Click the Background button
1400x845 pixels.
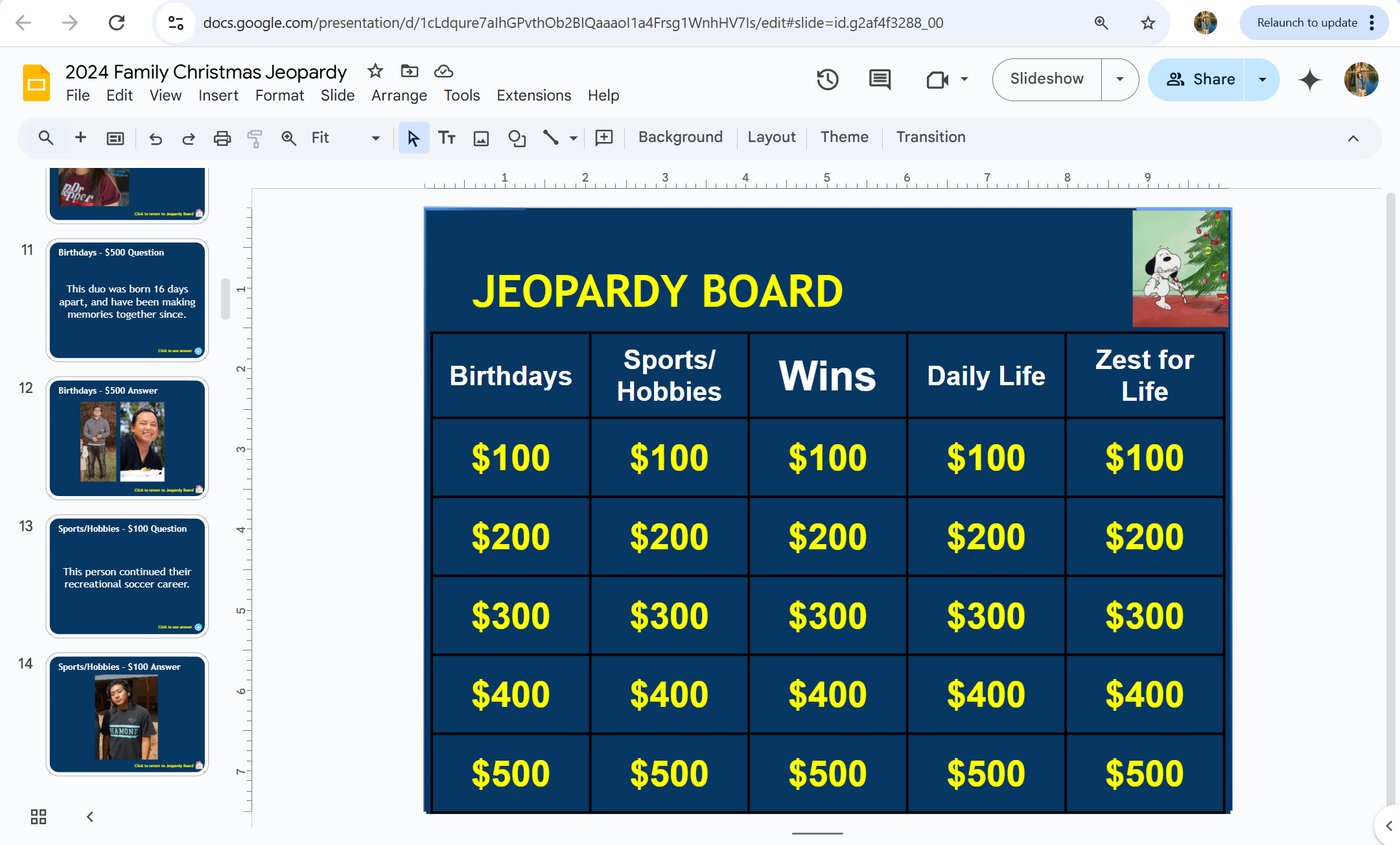pyautogui.click(x=680, y=137)
